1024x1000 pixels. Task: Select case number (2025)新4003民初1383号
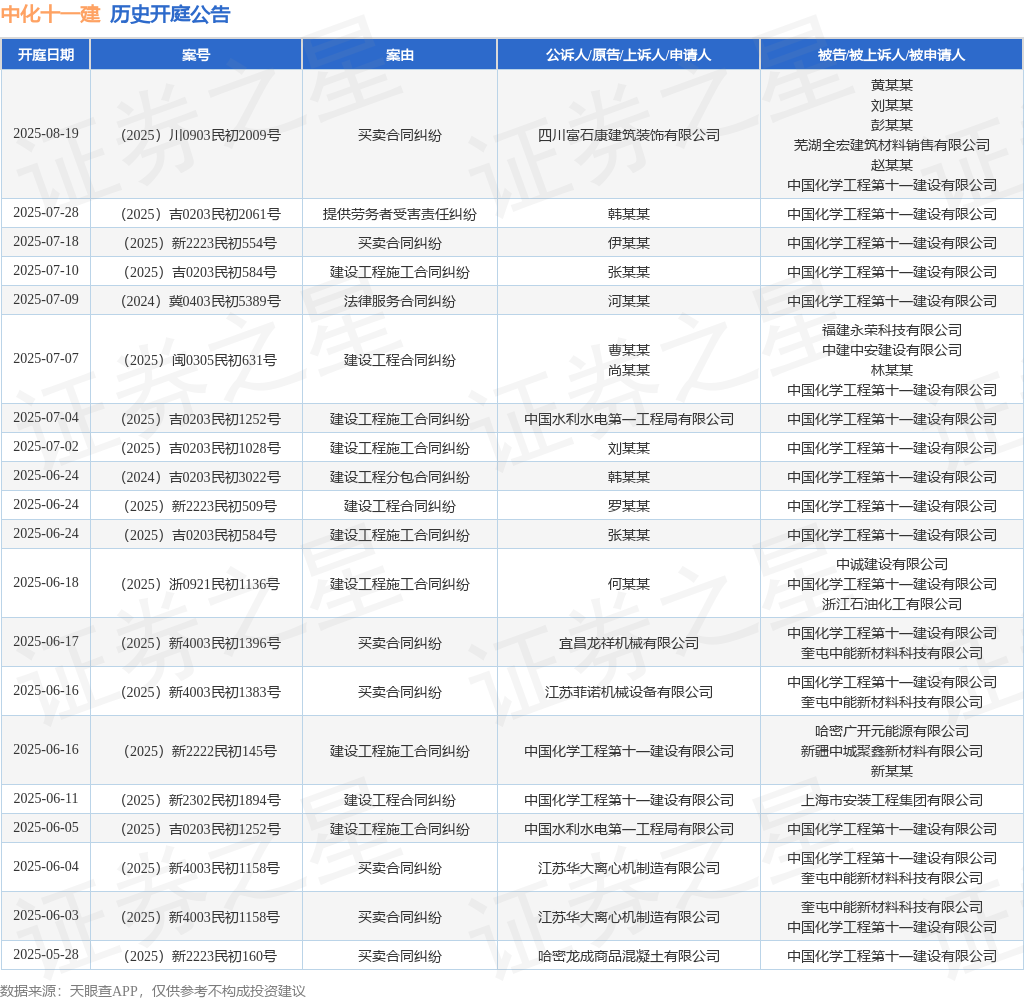[200, 692]
